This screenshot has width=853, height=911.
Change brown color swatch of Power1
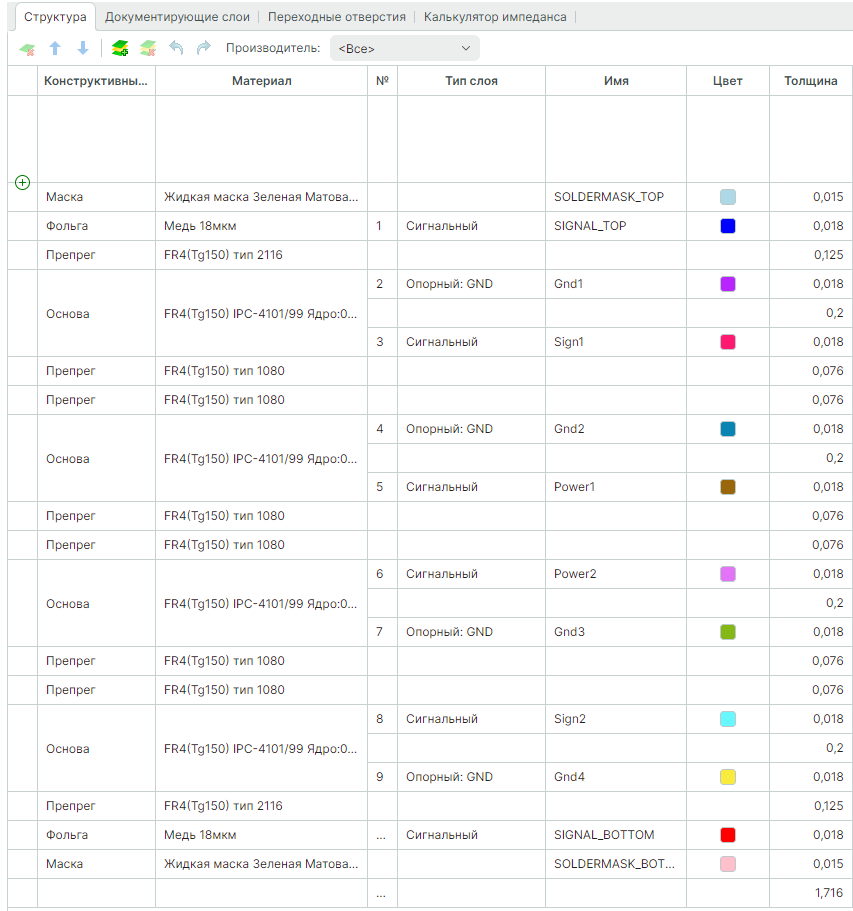727,487
